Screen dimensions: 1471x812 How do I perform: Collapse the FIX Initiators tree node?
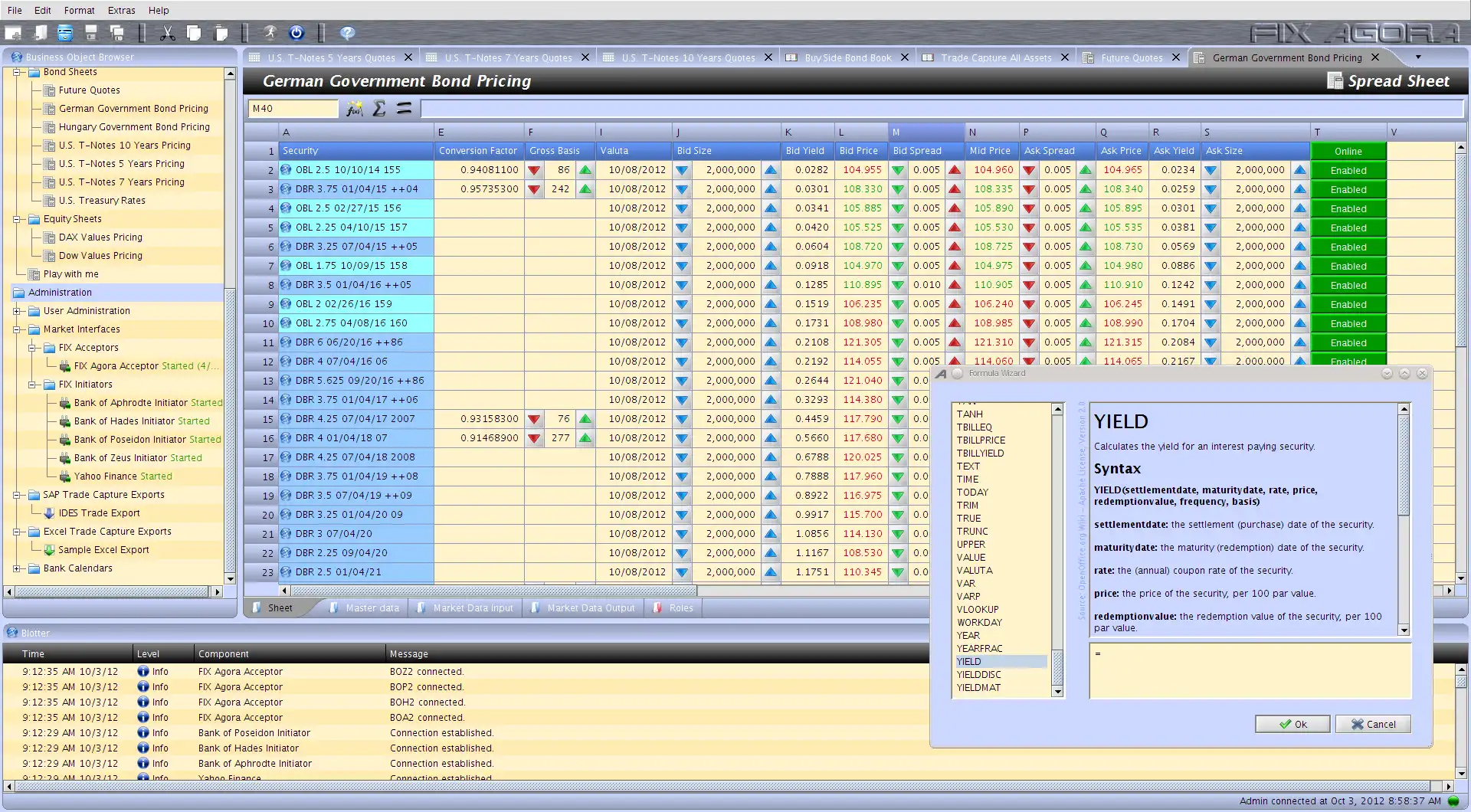32,385
